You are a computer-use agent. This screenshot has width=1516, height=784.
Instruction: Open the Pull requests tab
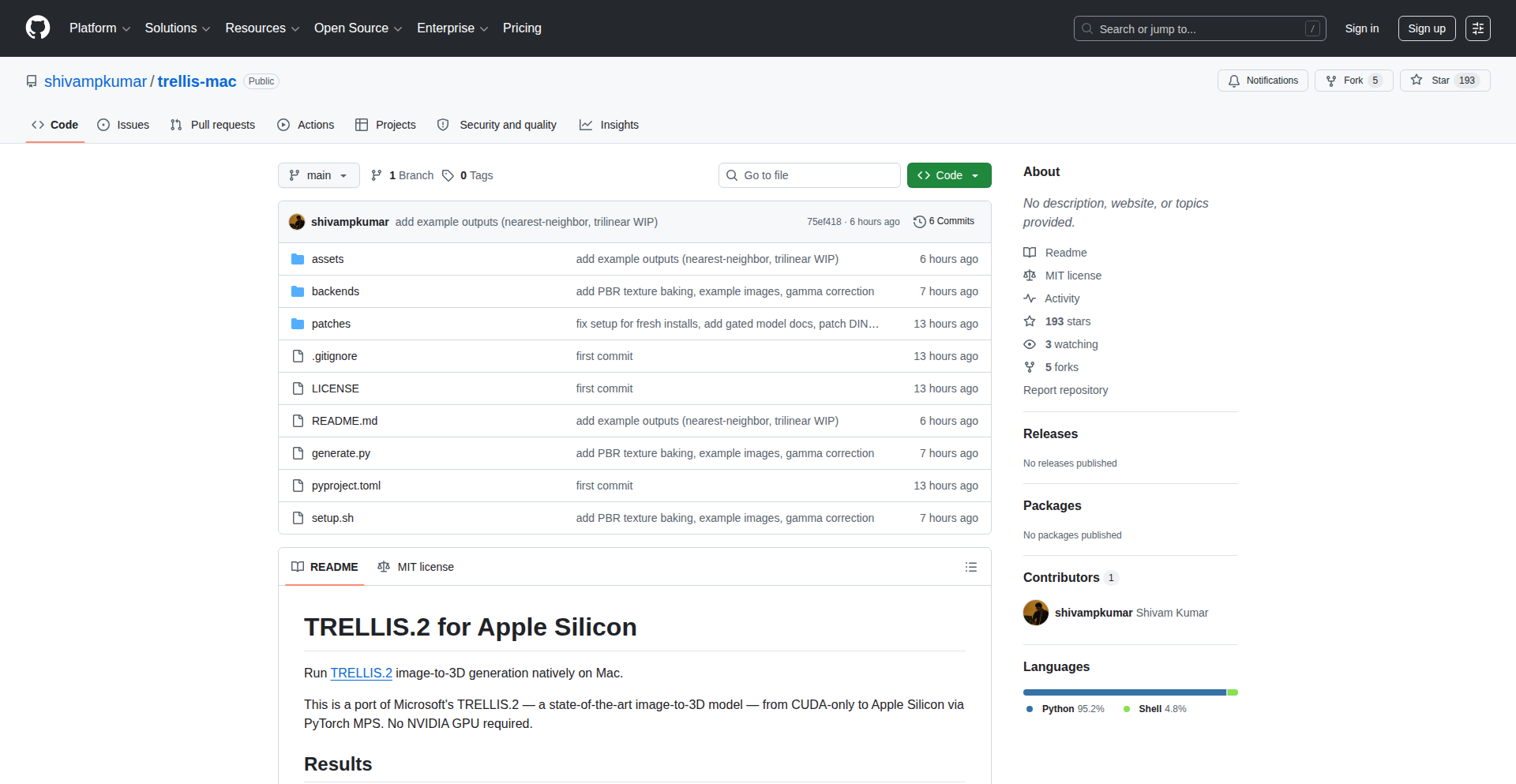213,125
